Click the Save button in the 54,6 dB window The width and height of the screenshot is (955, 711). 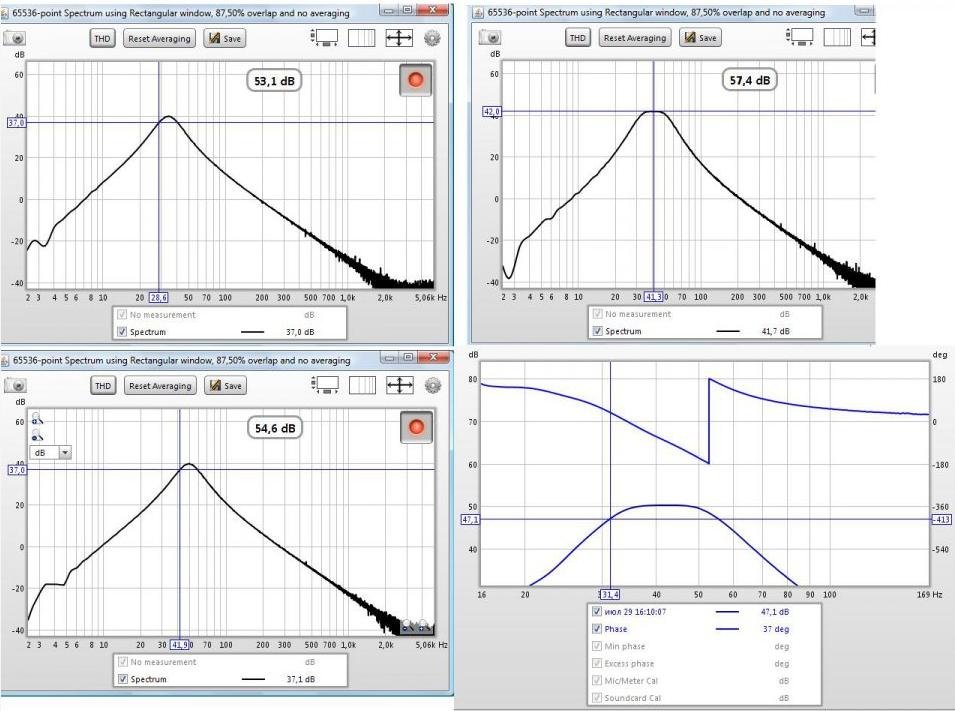point(225,386)
